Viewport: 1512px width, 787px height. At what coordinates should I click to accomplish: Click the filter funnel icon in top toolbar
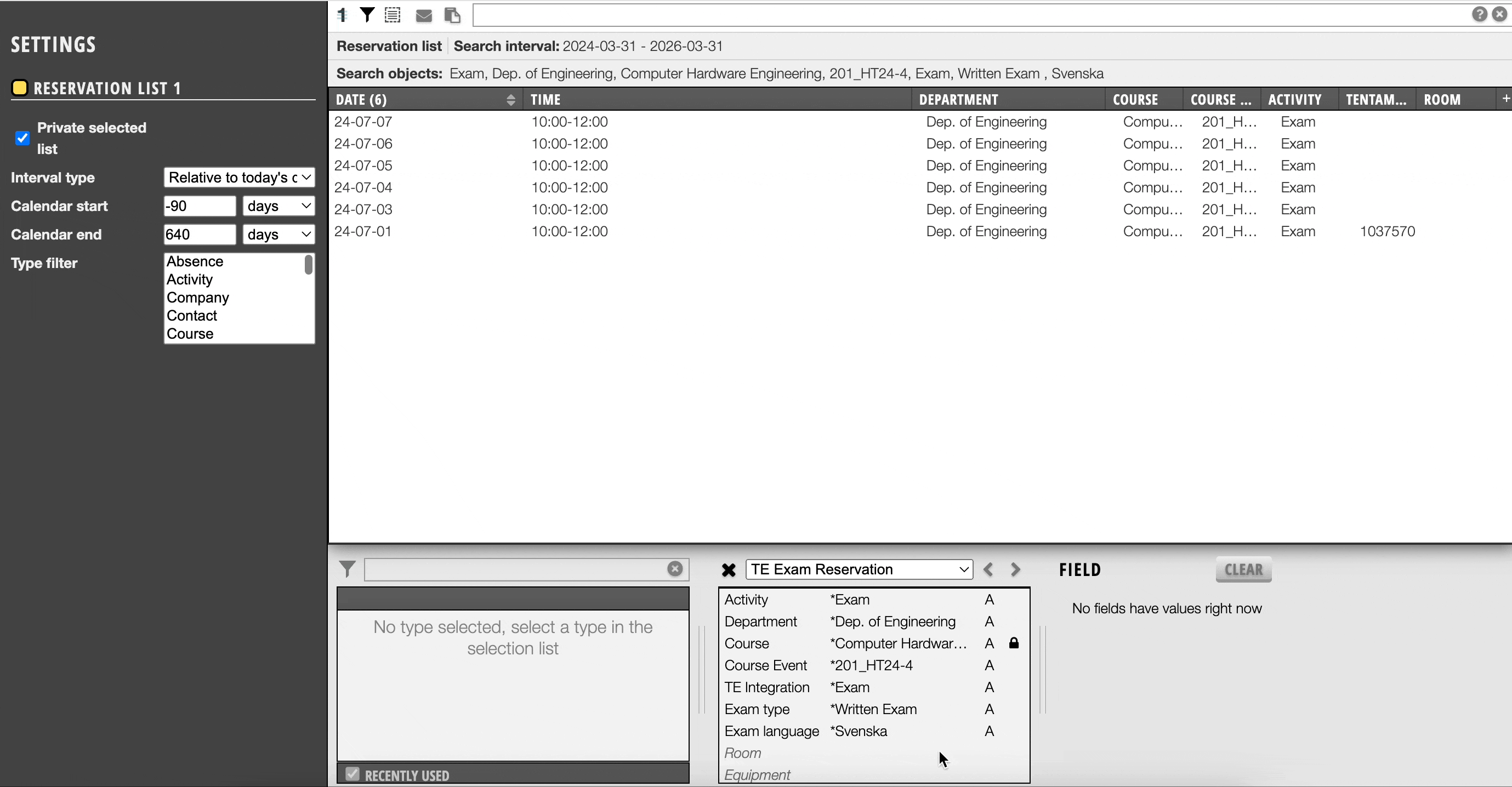click(x=367, y=15)
